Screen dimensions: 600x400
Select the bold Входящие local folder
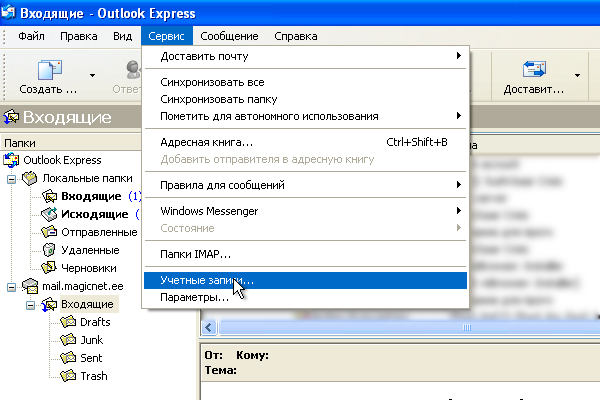(91, 196)
